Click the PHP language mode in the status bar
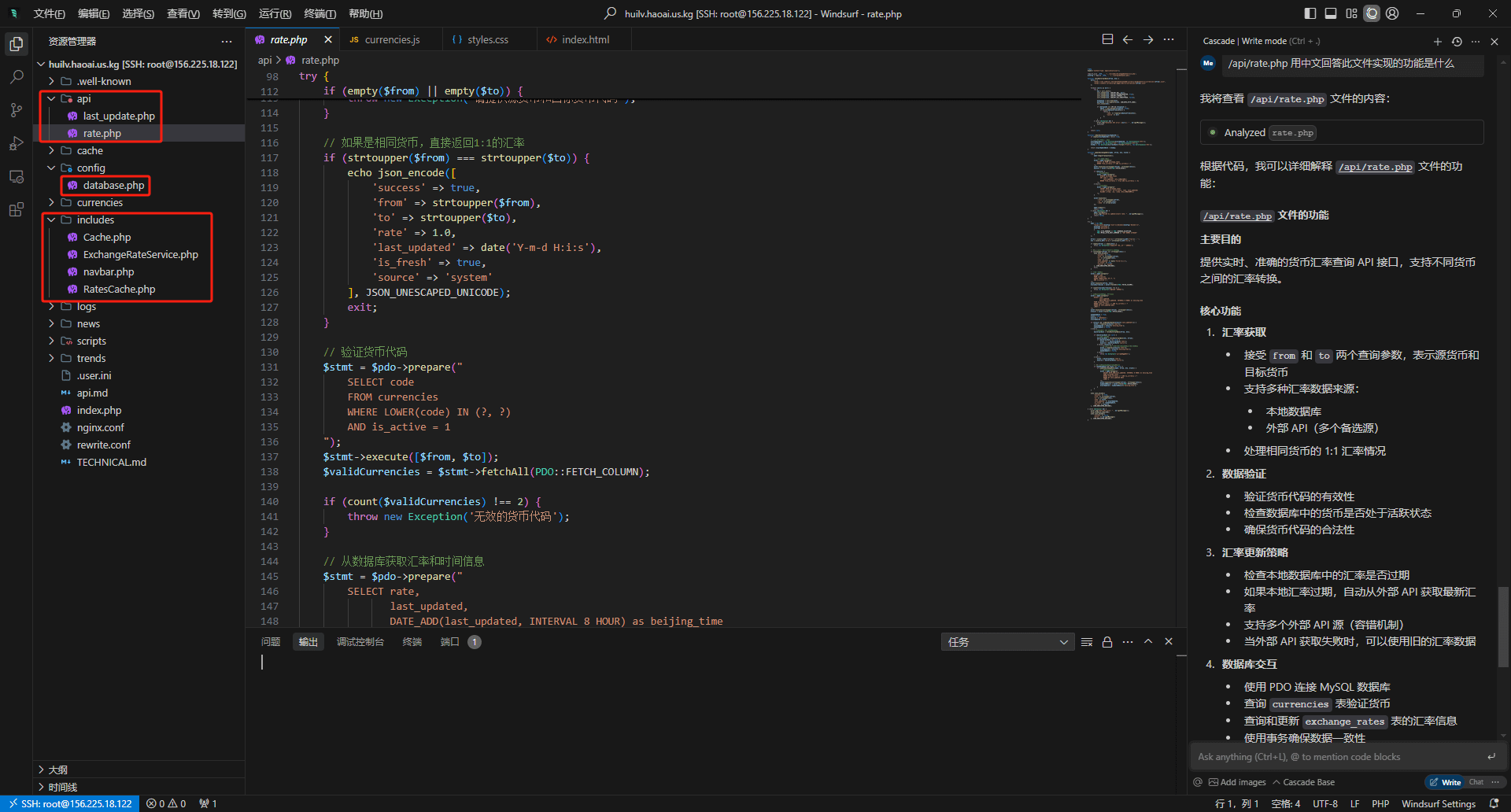Image resolution: width=1511 pixels, height=812 pixels. pos(1380,803)
